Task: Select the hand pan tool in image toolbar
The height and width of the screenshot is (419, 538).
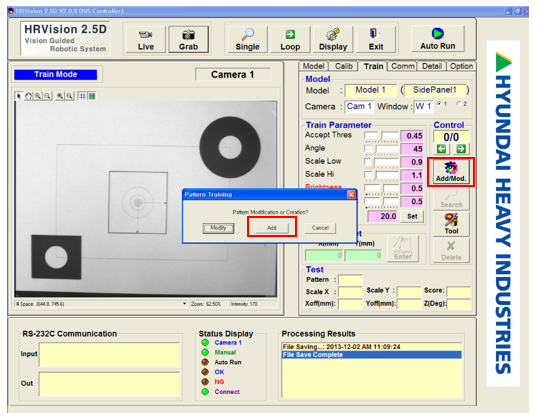Action: tap(28, 96)
